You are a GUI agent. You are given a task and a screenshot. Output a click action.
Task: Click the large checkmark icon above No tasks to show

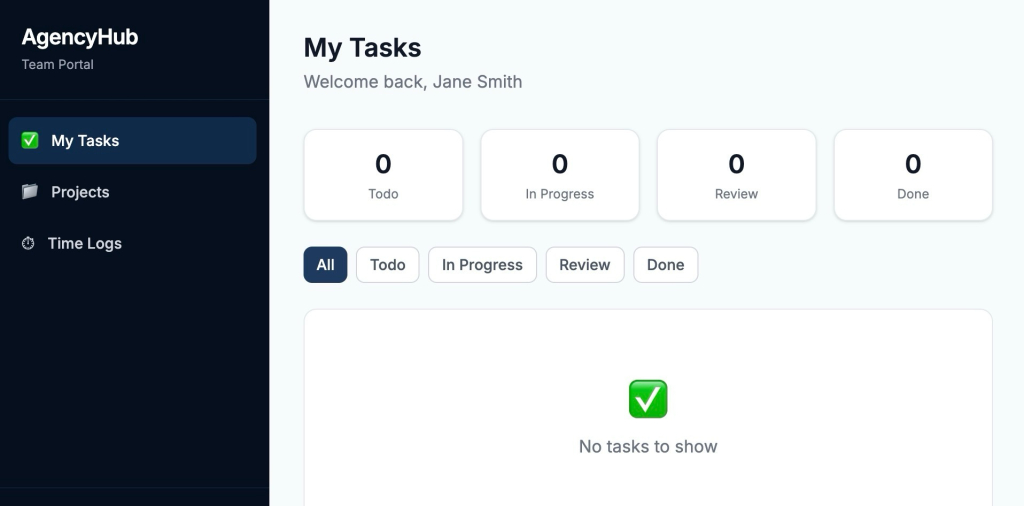pos(648,399)
